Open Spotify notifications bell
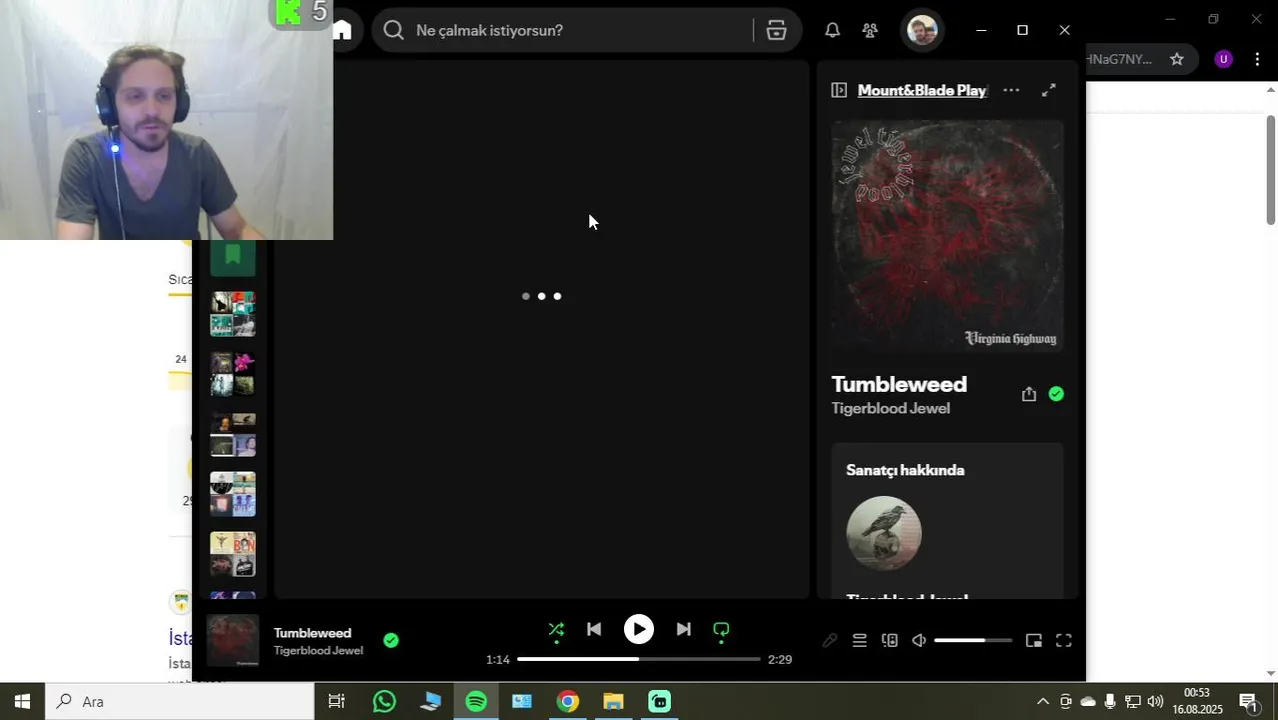This screenshot has height=720, width=1278. pyautogui.click(x=832, y=30)
